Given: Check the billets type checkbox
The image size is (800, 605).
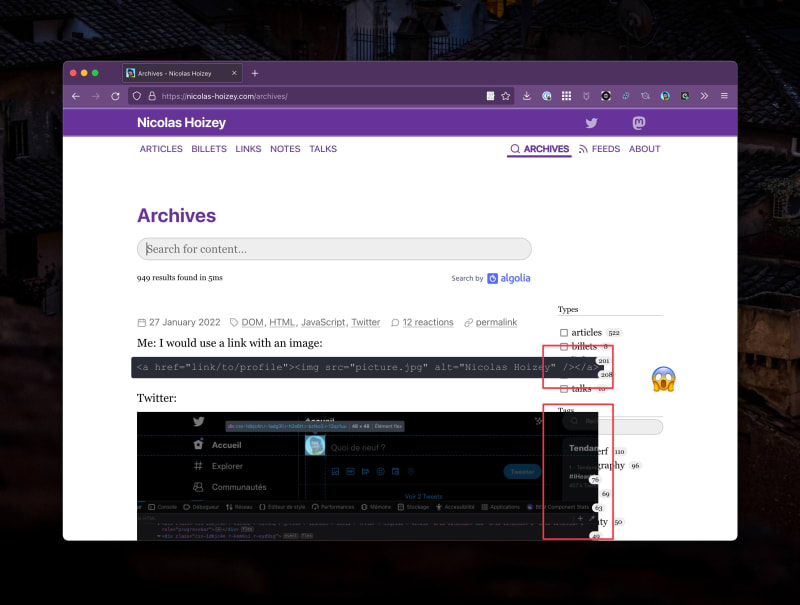Looking at the screenshot, I should tap(564, 347).
